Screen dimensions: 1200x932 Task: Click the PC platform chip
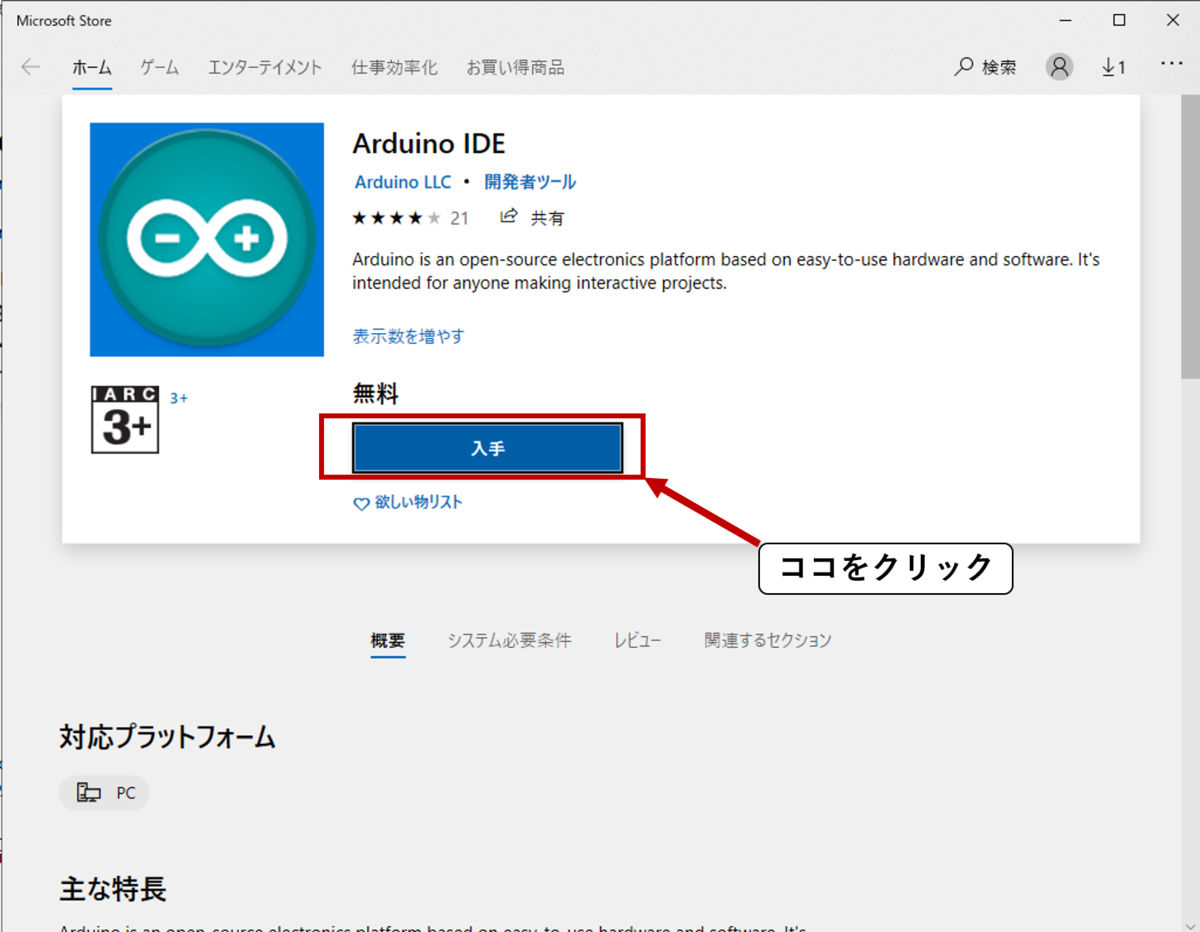[x=104, y=793]
